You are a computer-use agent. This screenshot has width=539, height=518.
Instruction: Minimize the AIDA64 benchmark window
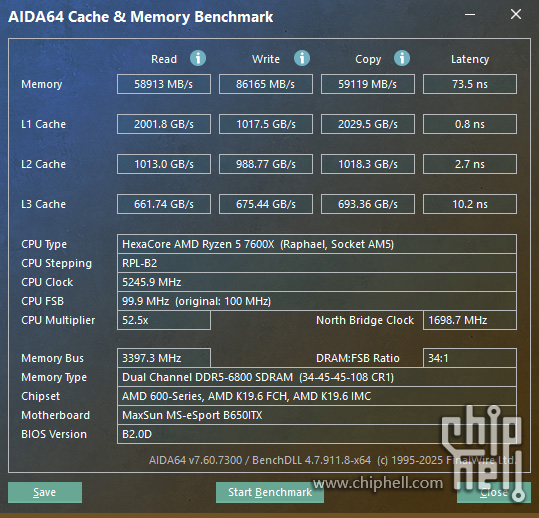click(x=470, y=14)
